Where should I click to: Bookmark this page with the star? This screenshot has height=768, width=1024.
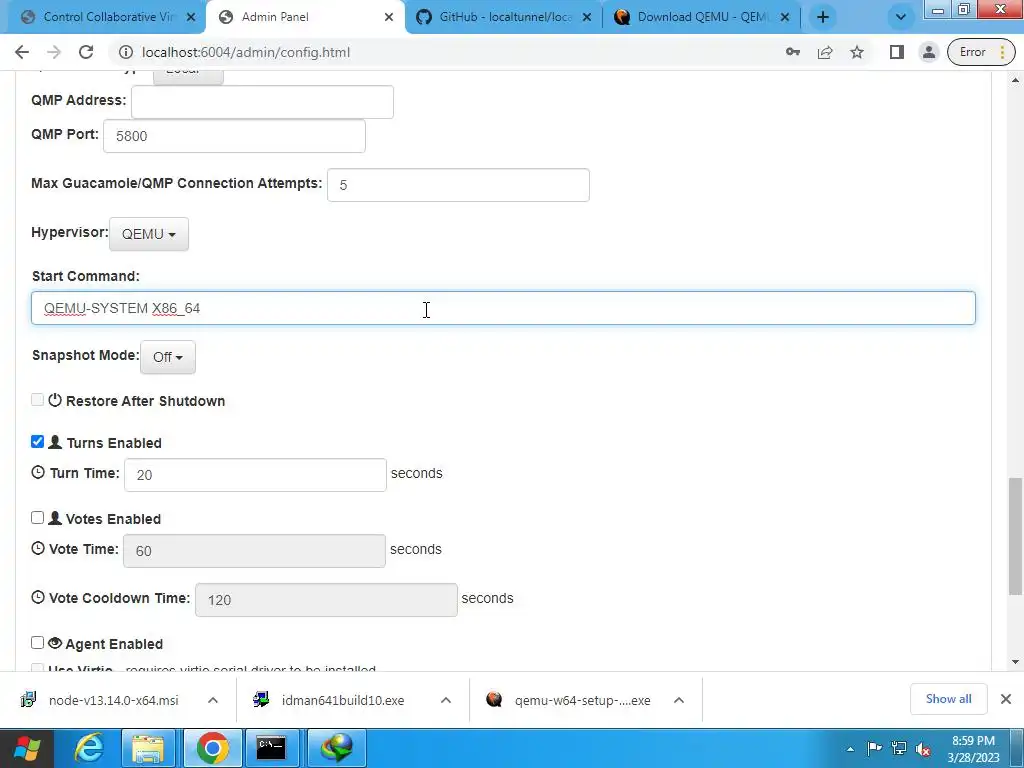tap(857, 52)
